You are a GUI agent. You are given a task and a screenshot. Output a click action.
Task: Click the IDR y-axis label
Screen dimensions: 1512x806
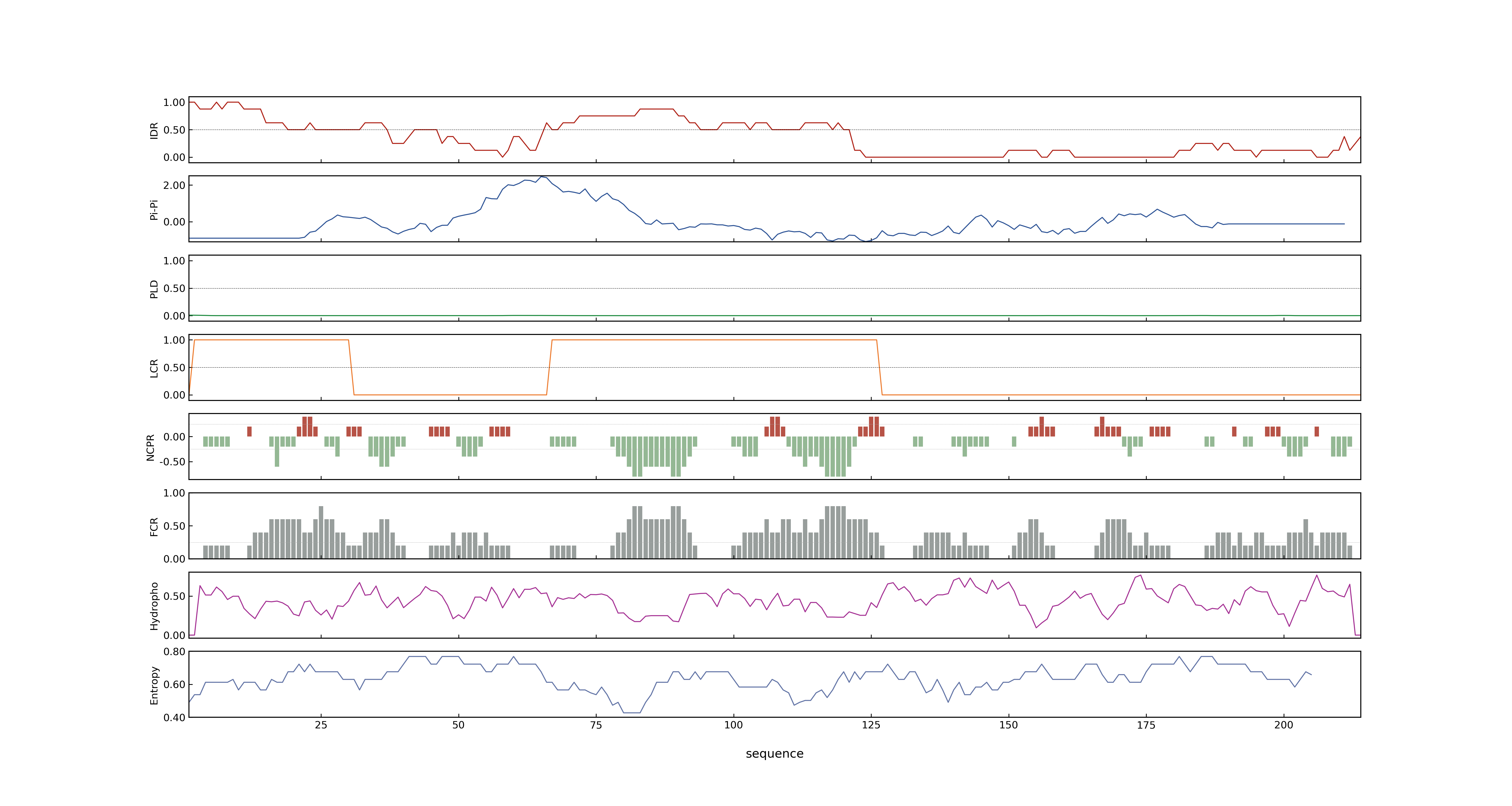click(x=154, y=130)
